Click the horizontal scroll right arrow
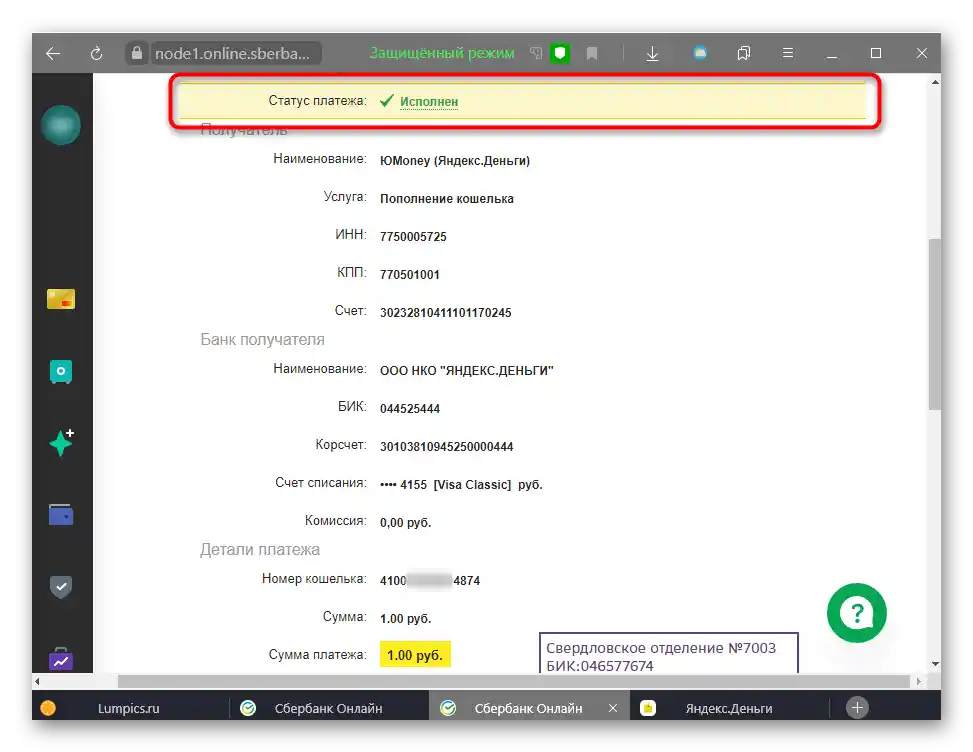Screen dimensions: 973x752 [918, 681]
